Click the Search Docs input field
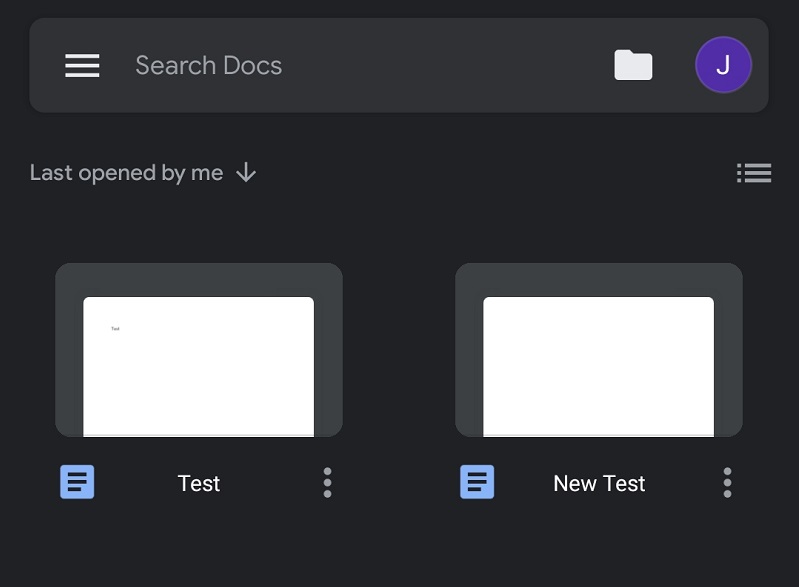Screen dimensions: 799x587 click(208, 66)
